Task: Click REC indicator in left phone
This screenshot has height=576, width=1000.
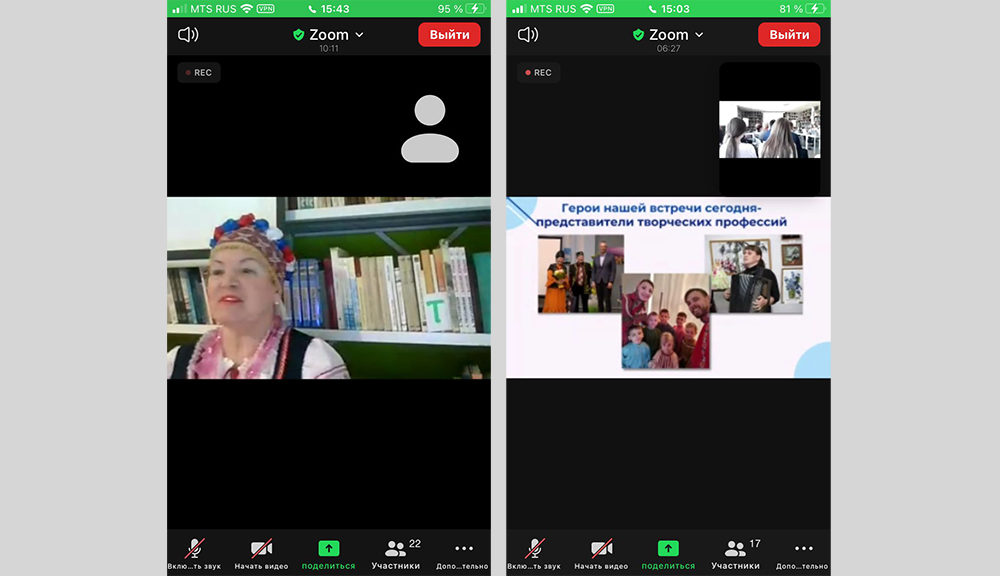Action: (198, 73)
